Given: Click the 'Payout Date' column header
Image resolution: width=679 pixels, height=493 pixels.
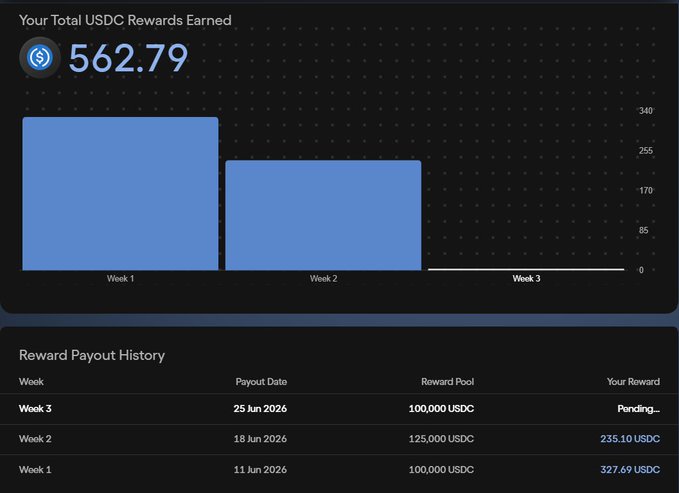Looking at the screenshot, I should (261, 382).
